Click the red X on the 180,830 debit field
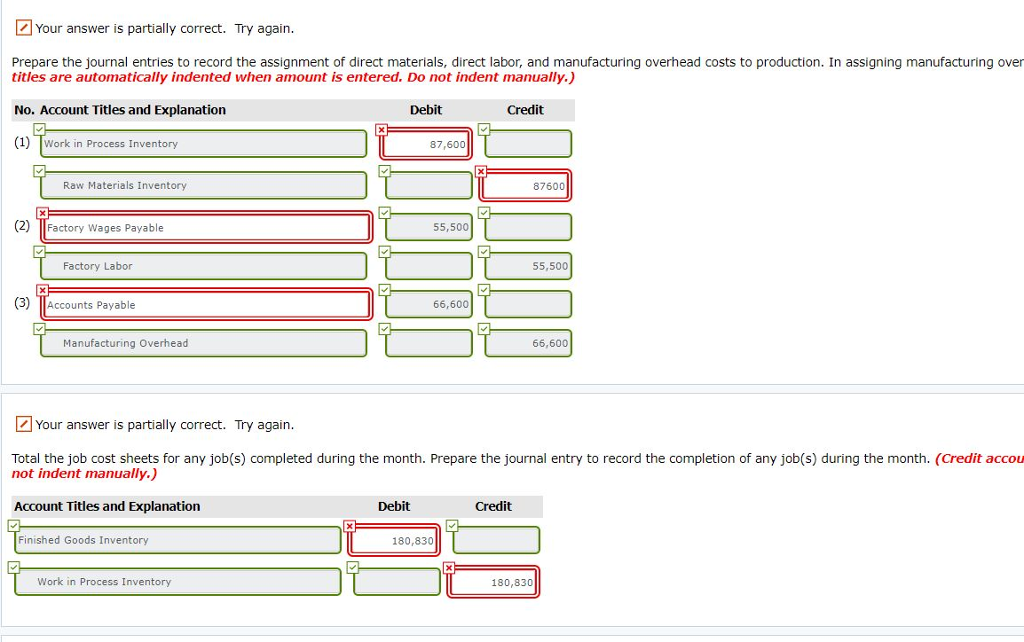The width and height of the screenshot is (1024, 642). click(x=350, y=524)
